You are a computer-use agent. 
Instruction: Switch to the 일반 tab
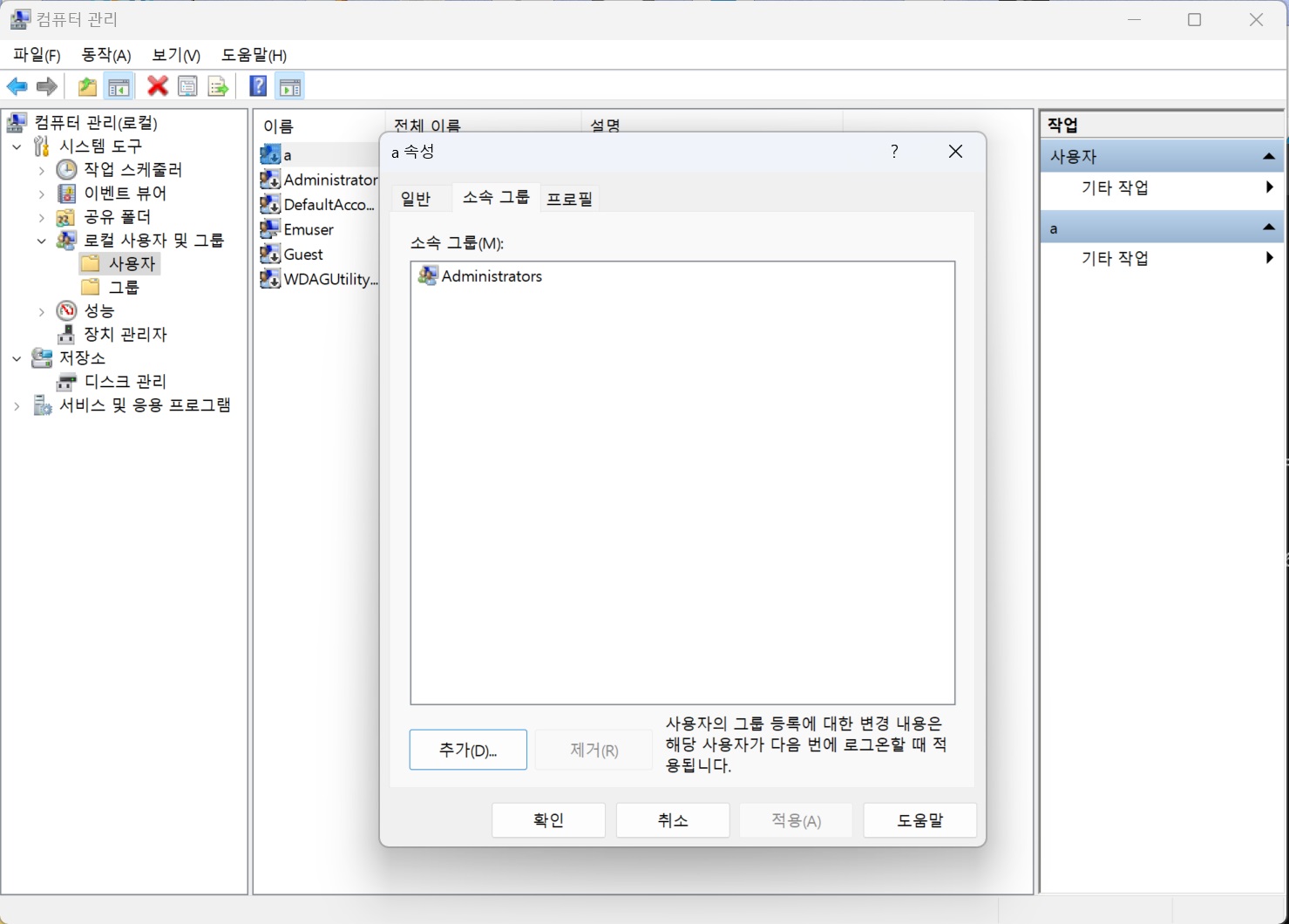[x=416, y=199]
